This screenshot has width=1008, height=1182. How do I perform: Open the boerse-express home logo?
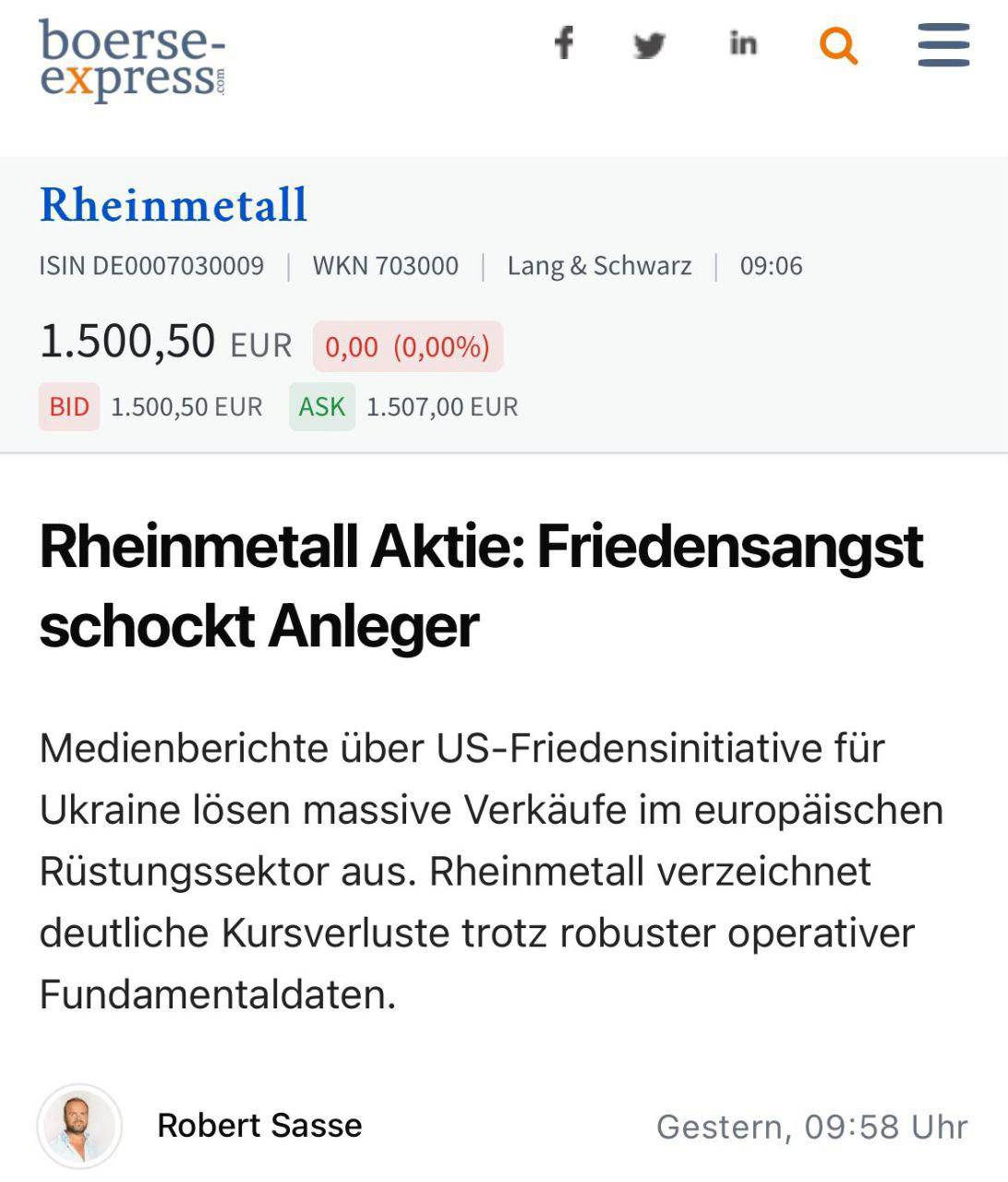[131, 59]
